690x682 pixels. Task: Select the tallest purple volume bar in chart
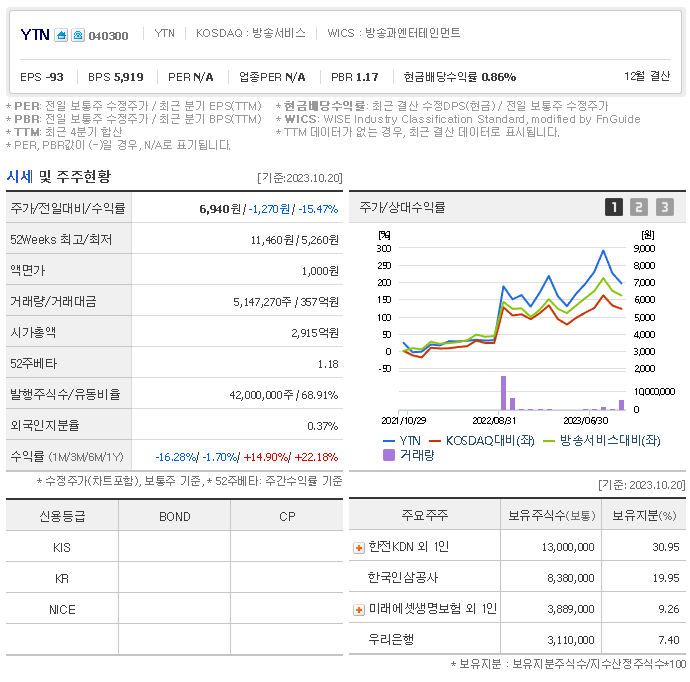(x=503, y=393)
